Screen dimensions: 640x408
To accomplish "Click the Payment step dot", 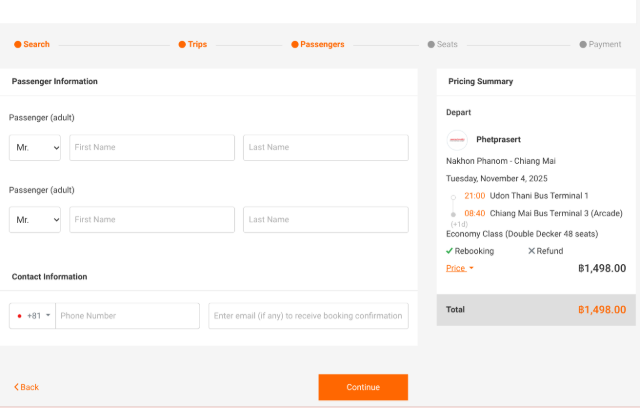I will coord(583,44).
